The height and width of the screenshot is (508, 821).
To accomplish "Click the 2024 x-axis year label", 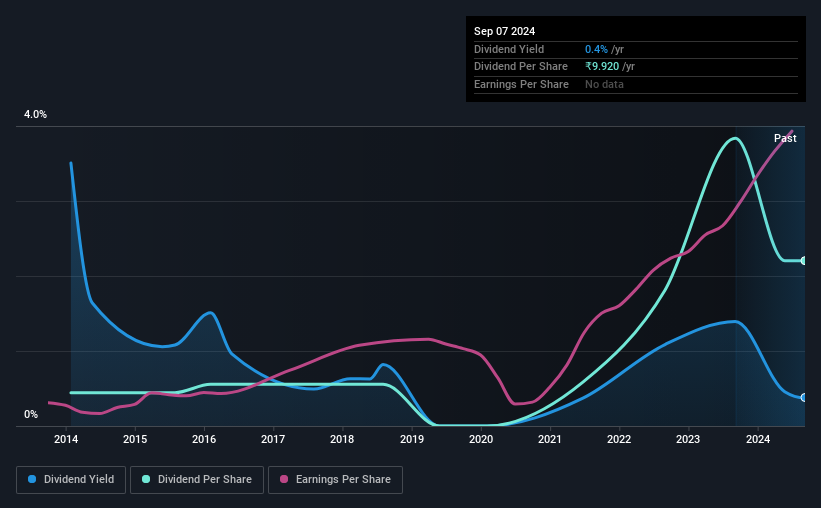I will pyautogui.click(x=758, y=439).
